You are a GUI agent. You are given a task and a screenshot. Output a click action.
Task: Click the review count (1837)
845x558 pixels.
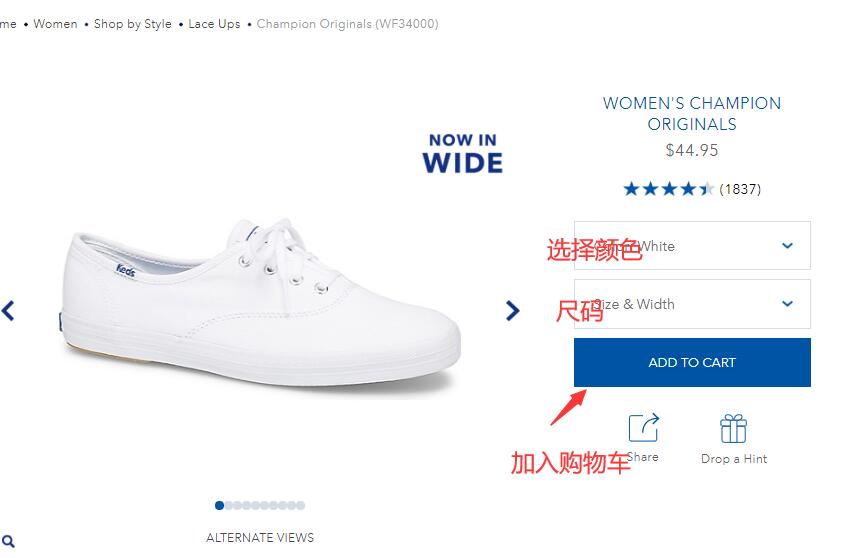(740, 189)
